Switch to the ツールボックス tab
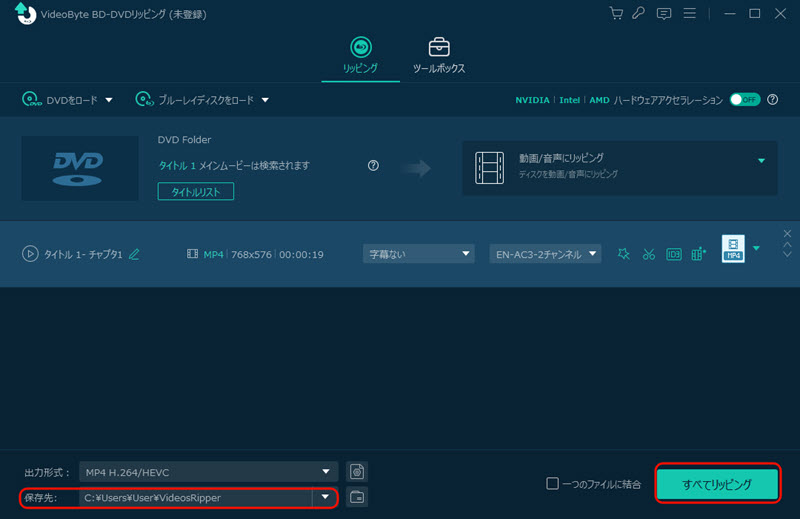Image resolution: width=800 pixels, height=519 pixels. pyautogui.click(x=439, y=56)
